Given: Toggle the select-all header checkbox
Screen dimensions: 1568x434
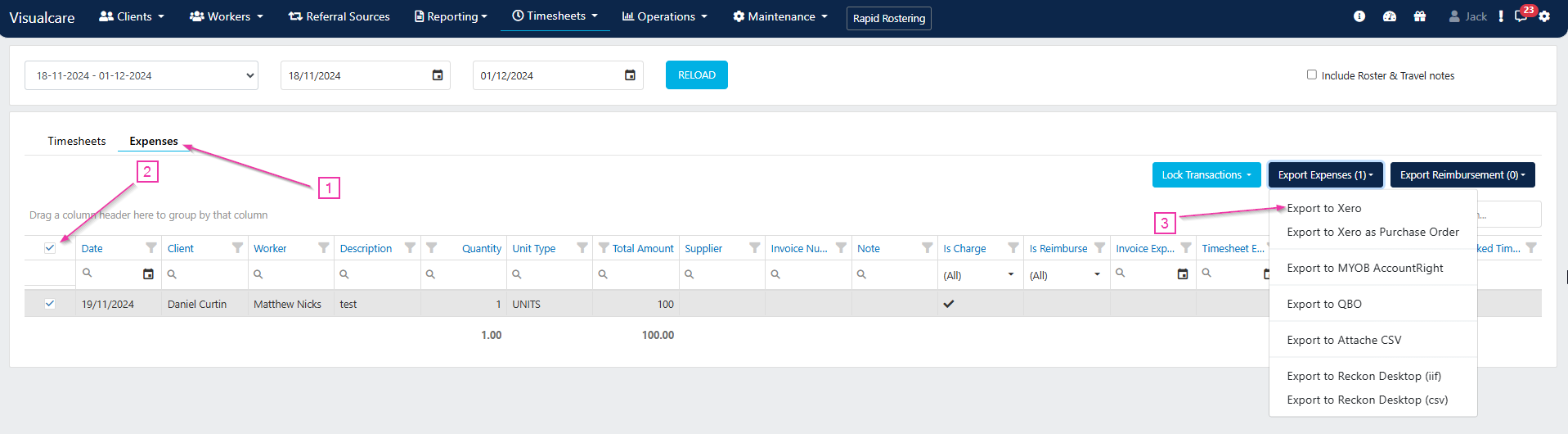Looking at the screenshot, I should point(50,248).
